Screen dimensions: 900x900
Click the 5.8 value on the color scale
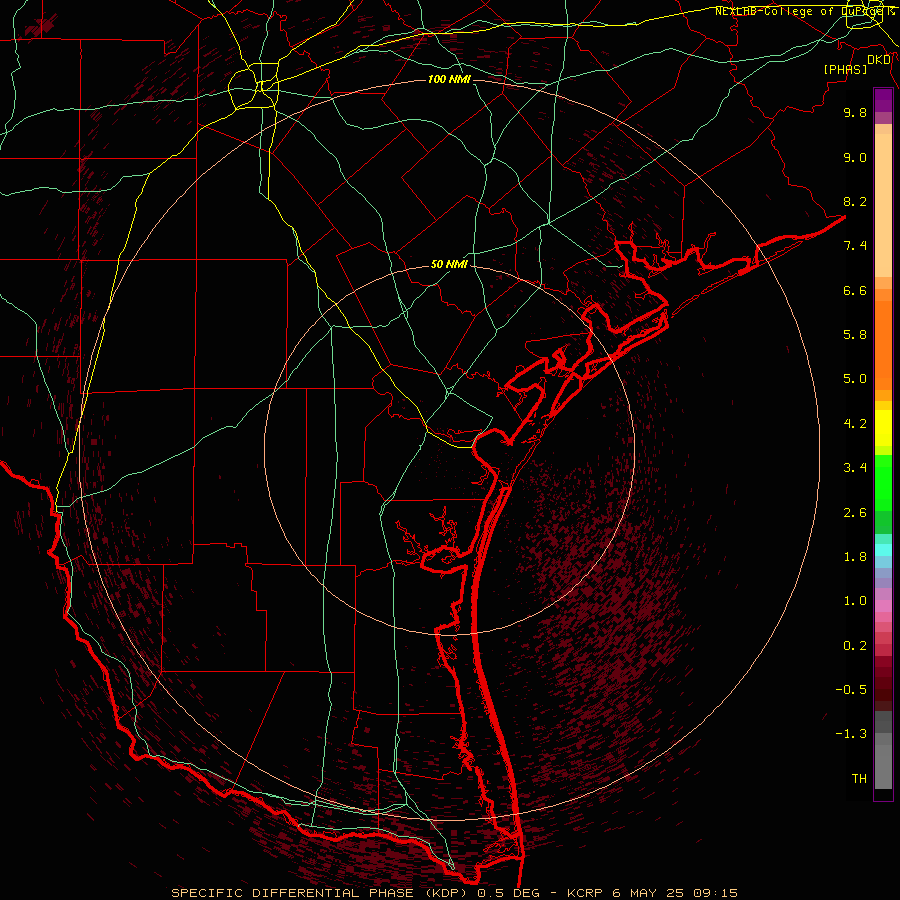pyautogui.click(x=855, y=335)
